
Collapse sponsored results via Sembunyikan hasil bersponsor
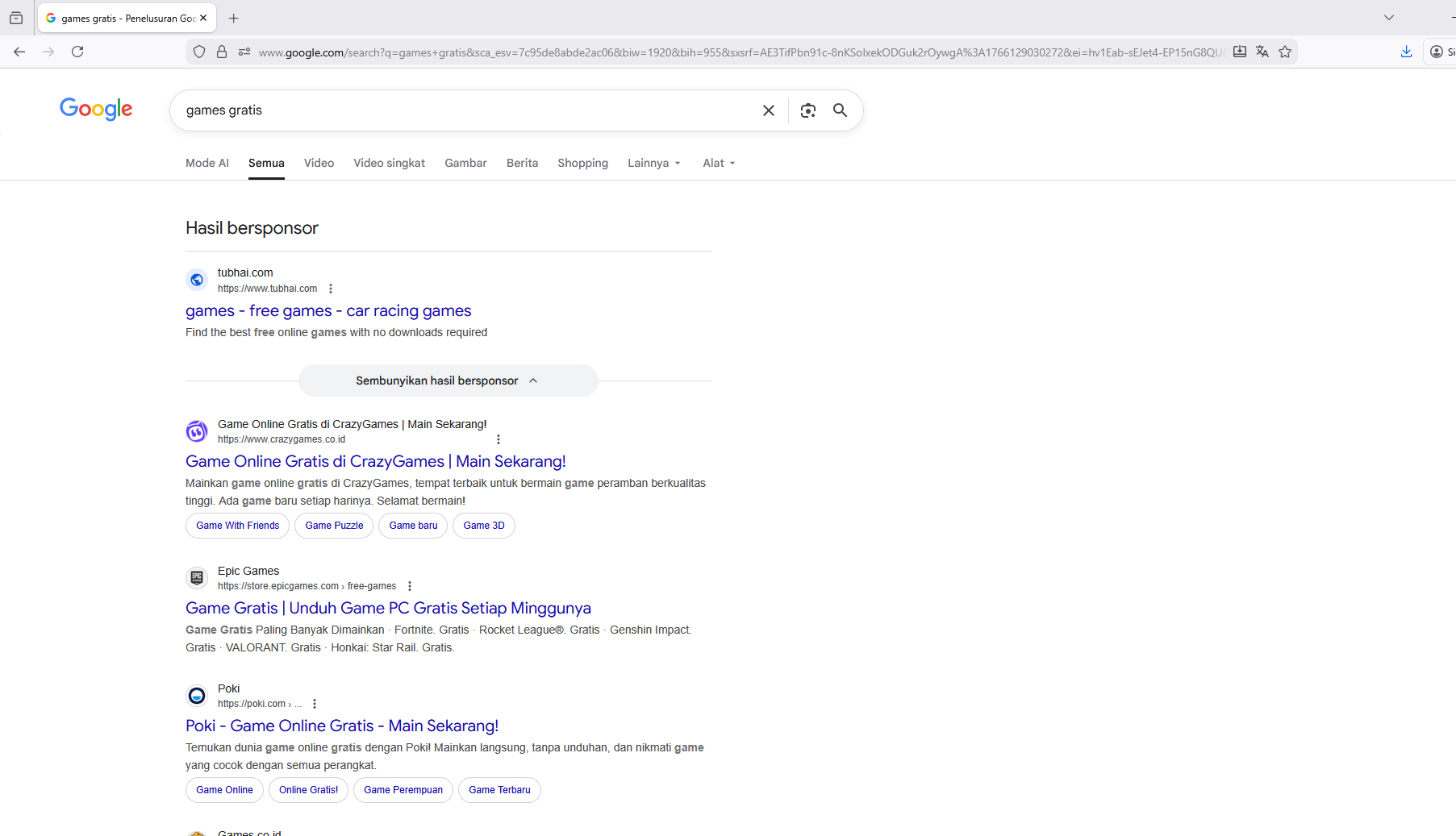448,381
